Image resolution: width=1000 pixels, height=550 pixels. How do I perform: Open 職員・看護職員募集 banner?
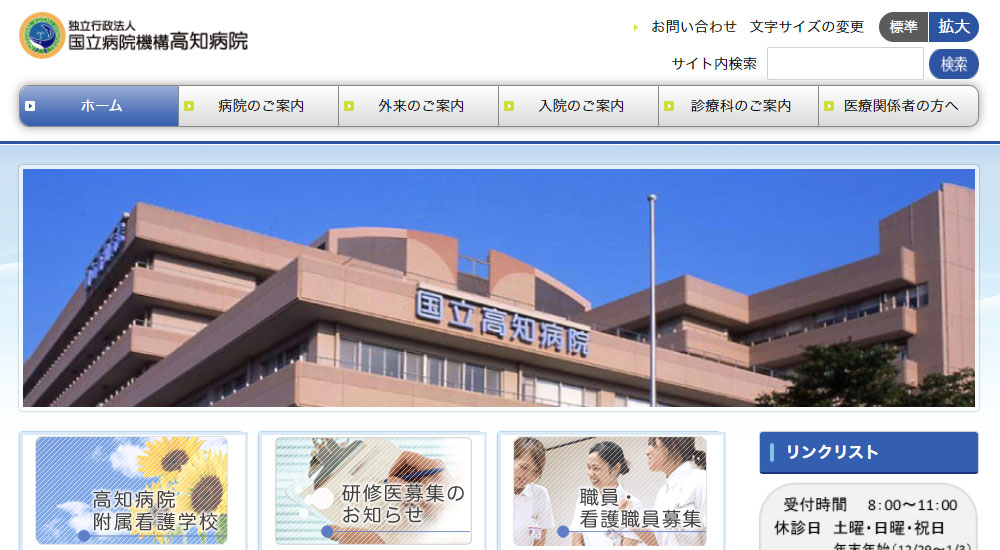(610, 491)
